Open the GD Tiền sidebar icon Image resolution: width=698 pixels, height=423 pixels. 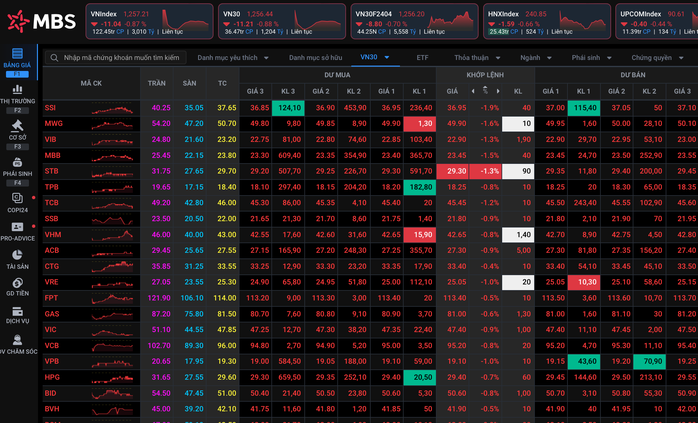[x=17, y=283]
